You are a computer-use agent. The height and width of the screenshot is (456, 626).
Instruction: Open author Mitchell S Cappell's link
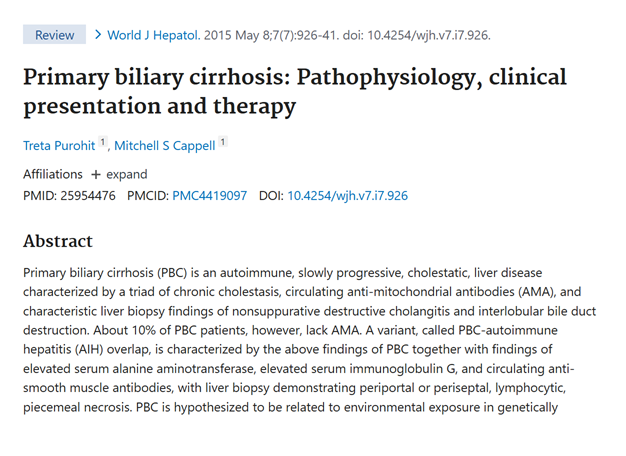(165, 146)
